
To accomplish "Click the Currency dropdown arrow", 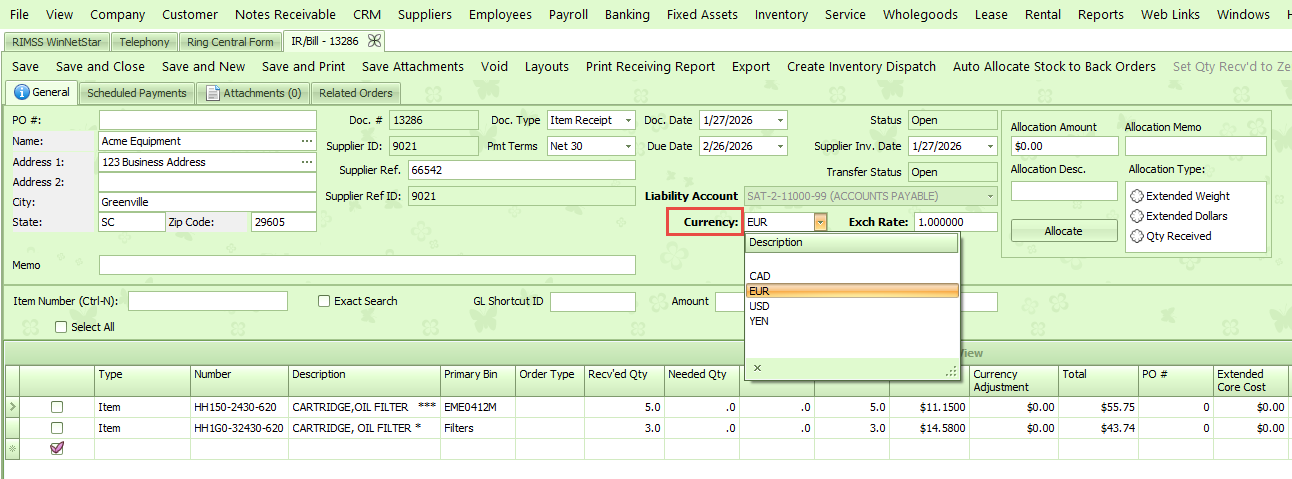I will [820, 222].
